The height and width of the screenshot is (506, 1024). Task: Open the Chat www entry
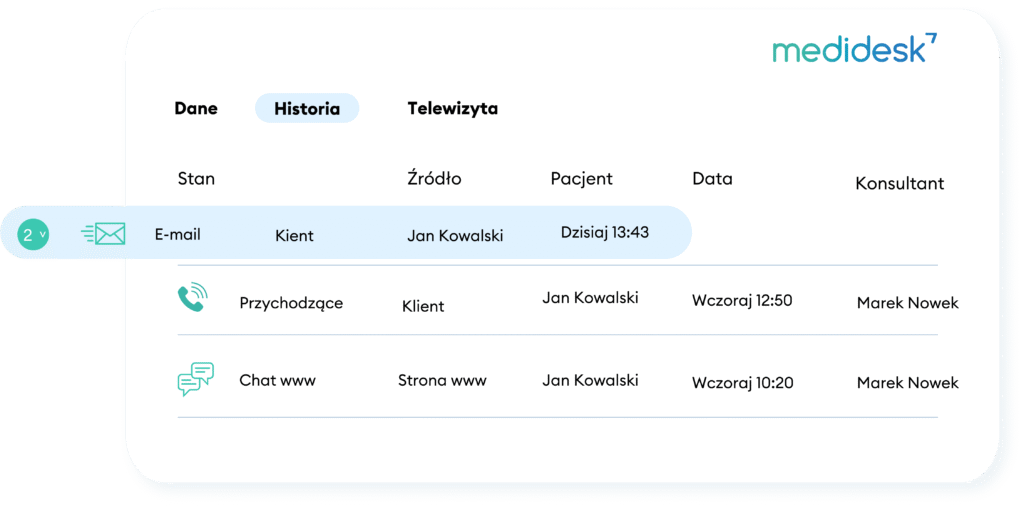click(x=278, y=381)
